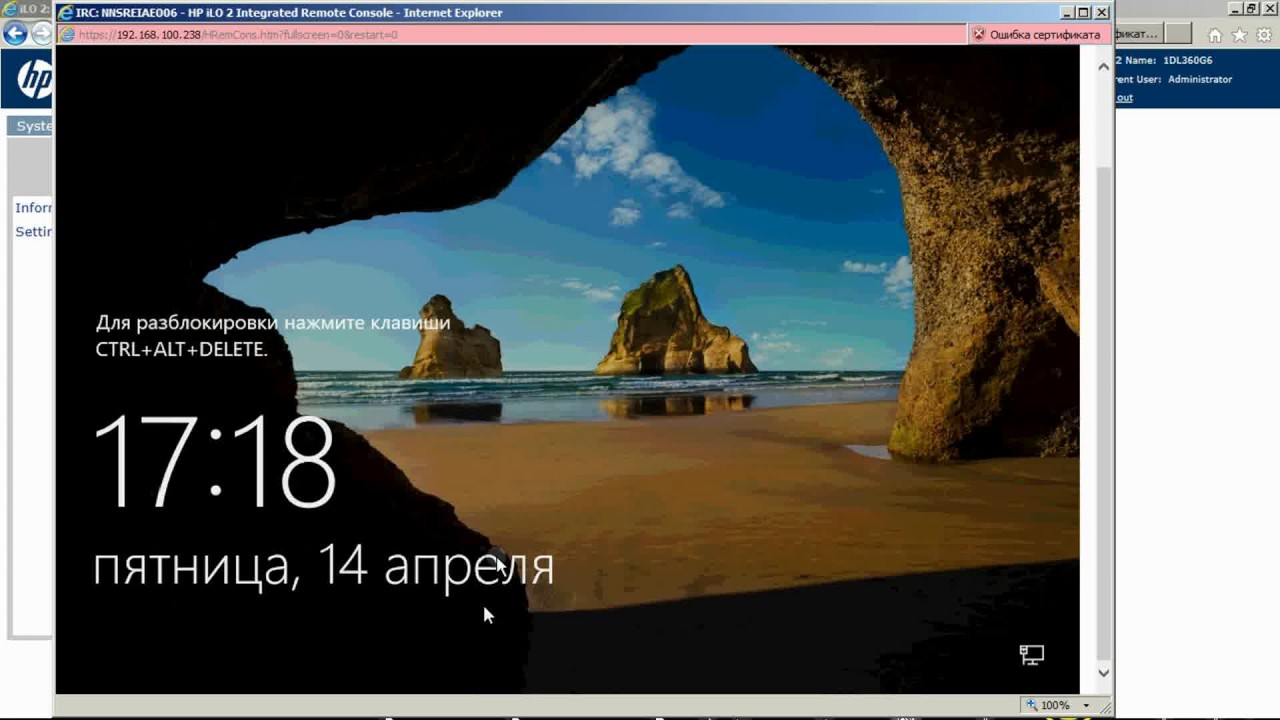Restore down the background iLO browser window
This screenshot has height=720, width=1280.
click(x=1250, y=8)
